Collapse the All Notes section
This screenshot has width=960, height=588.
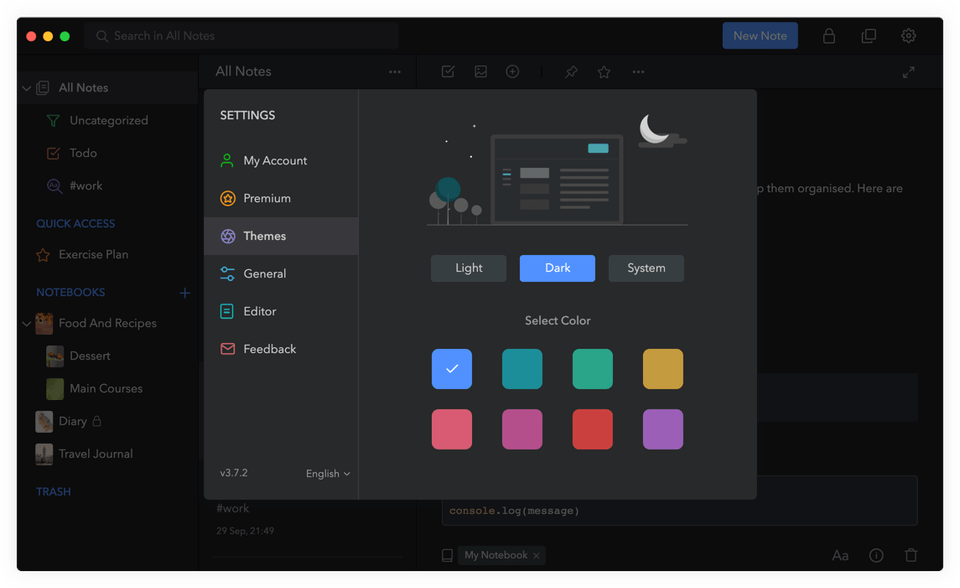(25, 87)
